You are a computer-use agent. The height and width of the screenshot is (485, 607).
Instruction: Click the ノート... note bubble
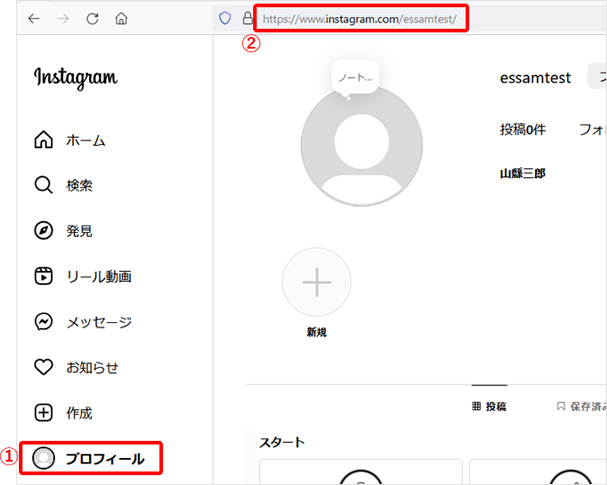click(x=355, y=77)
